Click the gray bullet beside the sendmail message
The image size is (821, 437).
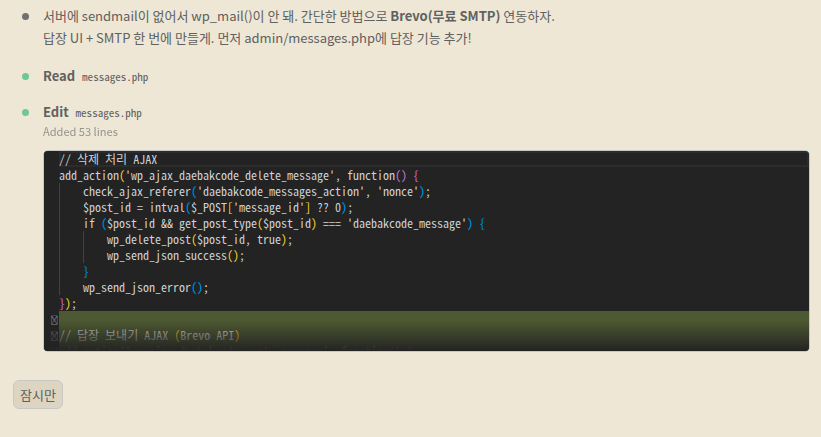(x=26, y=17)
